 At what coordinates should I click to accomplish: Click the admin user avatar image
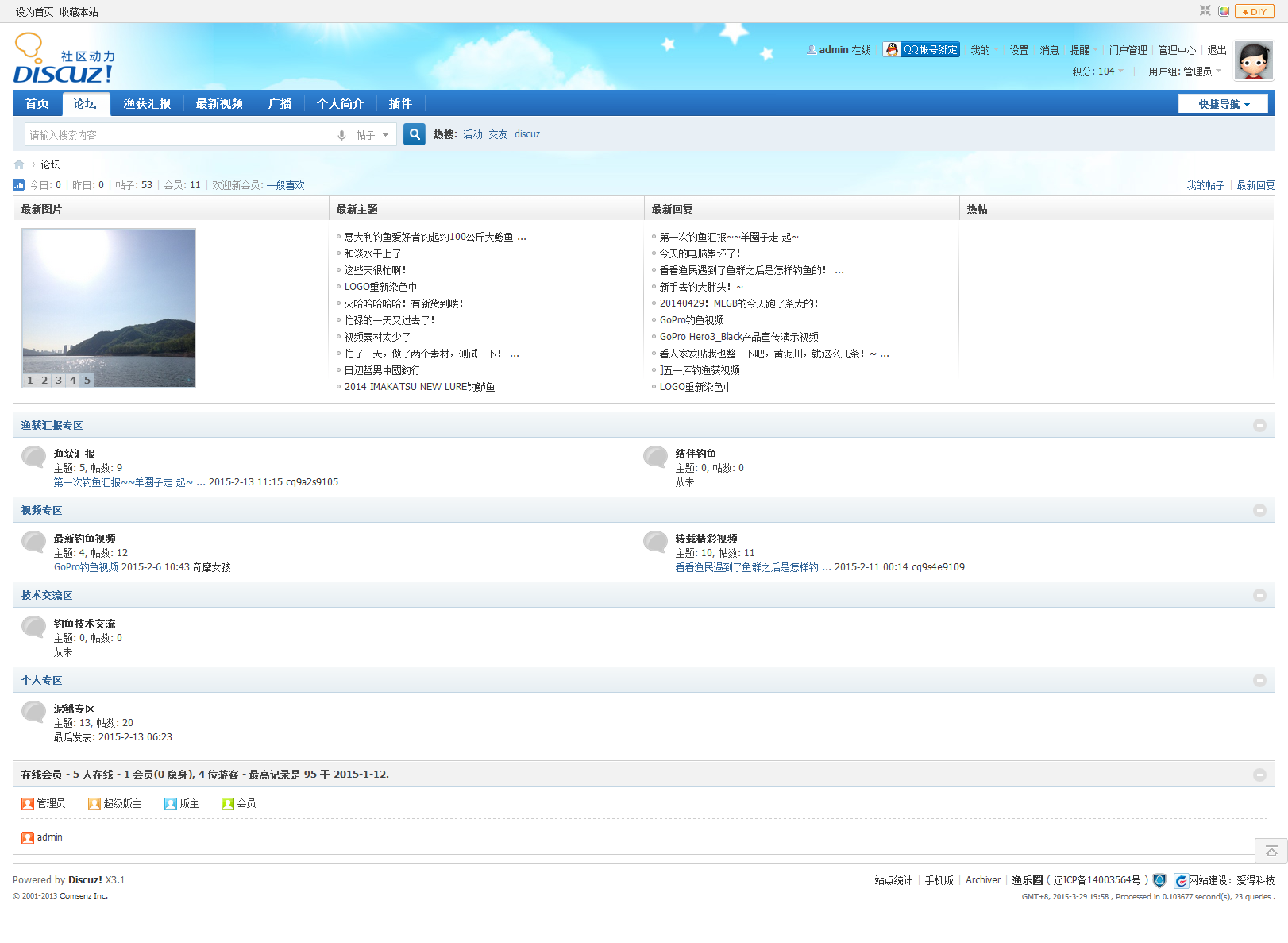(1253, 61)
